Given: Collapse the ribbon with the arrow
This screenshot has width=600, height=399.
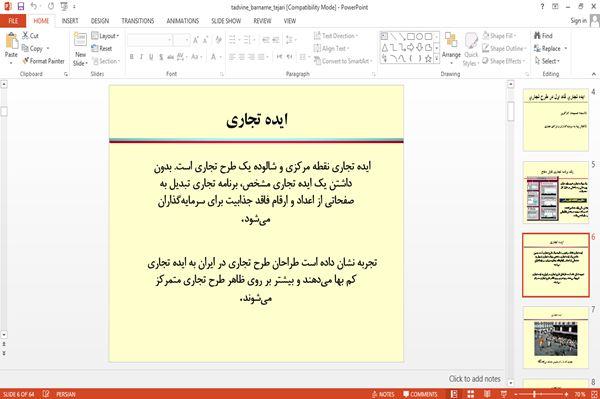Looking at the screenshot, I should pyautogui.click(x=593, y=74).
